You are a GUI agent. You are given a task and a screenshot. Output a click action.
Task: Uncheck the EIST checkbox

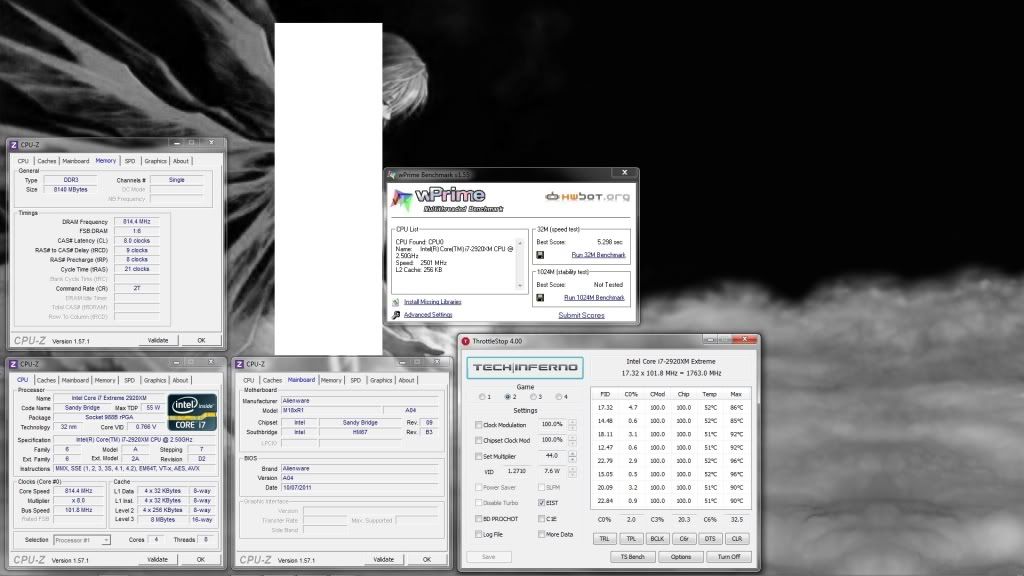541,504
